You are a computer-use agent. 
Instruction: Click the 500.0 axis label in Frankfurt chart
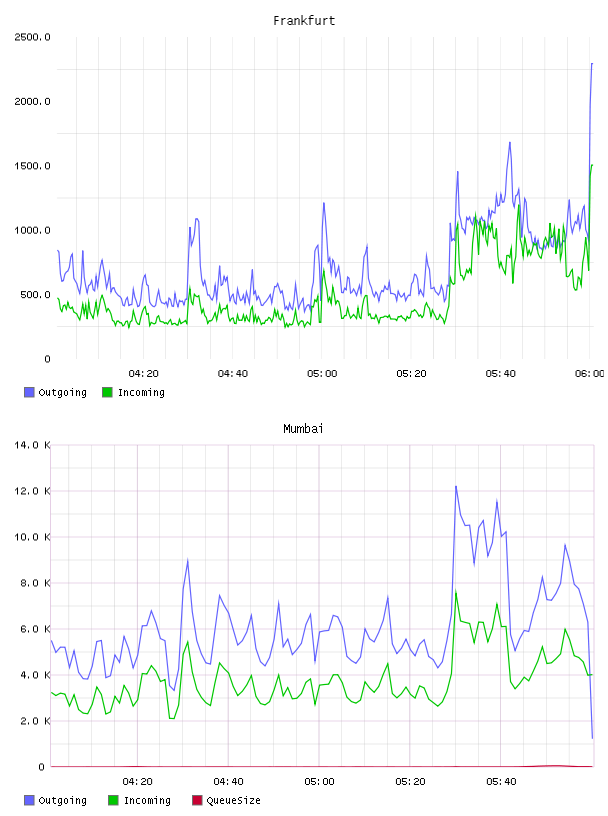pyautogui.click(x=35, y=295)
